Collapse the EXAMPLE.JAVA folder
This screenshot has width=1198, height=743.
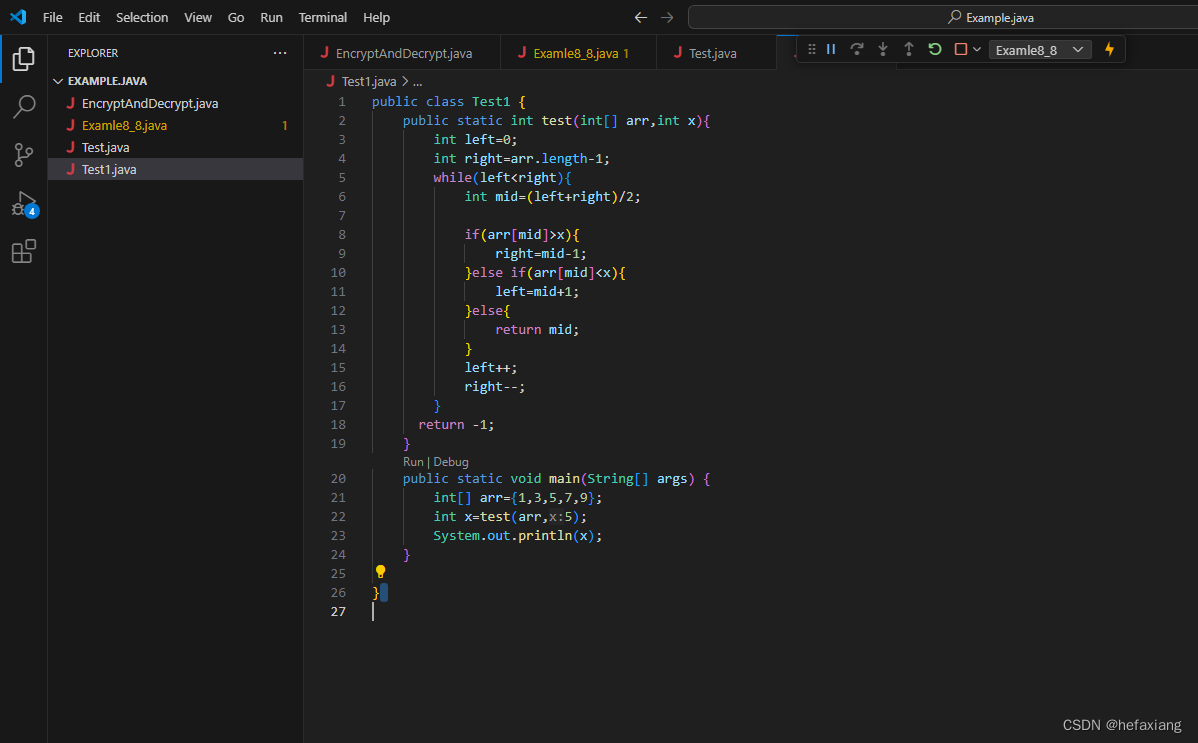click(60, 80)
